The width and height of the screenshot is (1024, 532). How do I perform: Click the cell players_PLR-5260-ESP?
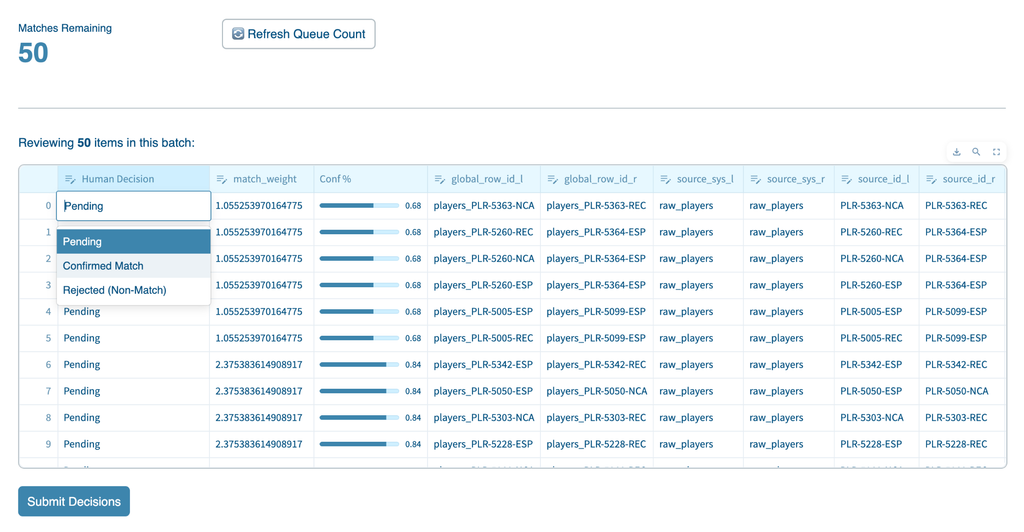[x=484, y=285]
